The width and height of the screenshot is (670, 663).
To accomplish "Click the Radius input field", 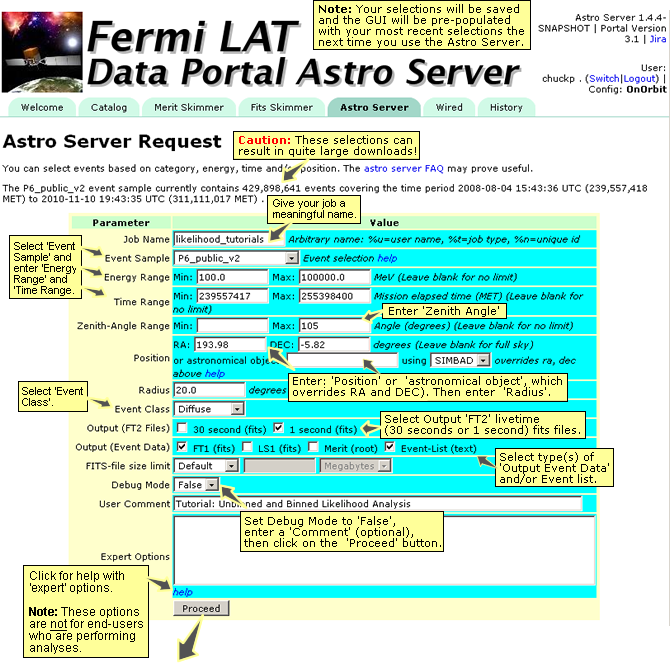I will tap(209, 390).
